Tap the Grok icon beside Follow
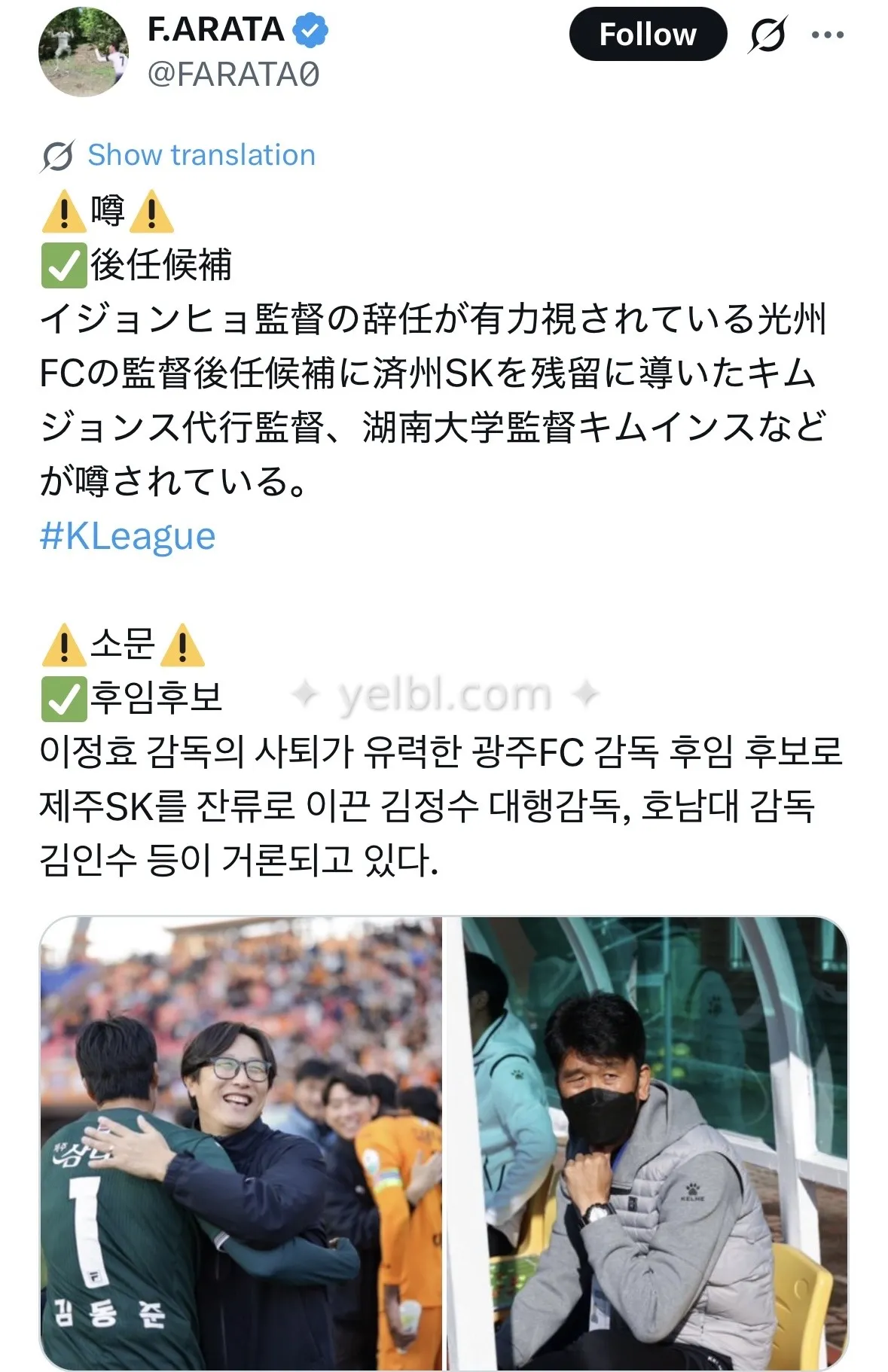The width and height of the screenshot is (888, 1372). pos(767,35)
